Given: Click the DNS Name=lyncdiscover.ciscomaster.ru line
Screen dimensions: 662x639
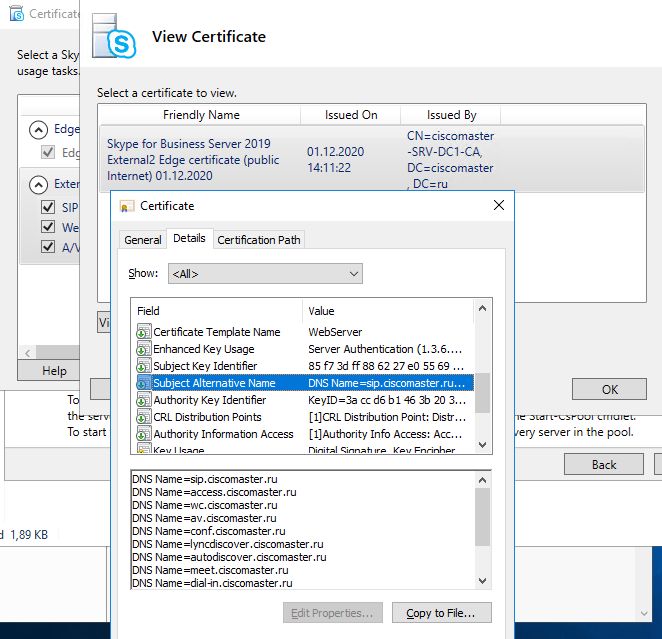Looking at the screenshot, I should 228,544.
